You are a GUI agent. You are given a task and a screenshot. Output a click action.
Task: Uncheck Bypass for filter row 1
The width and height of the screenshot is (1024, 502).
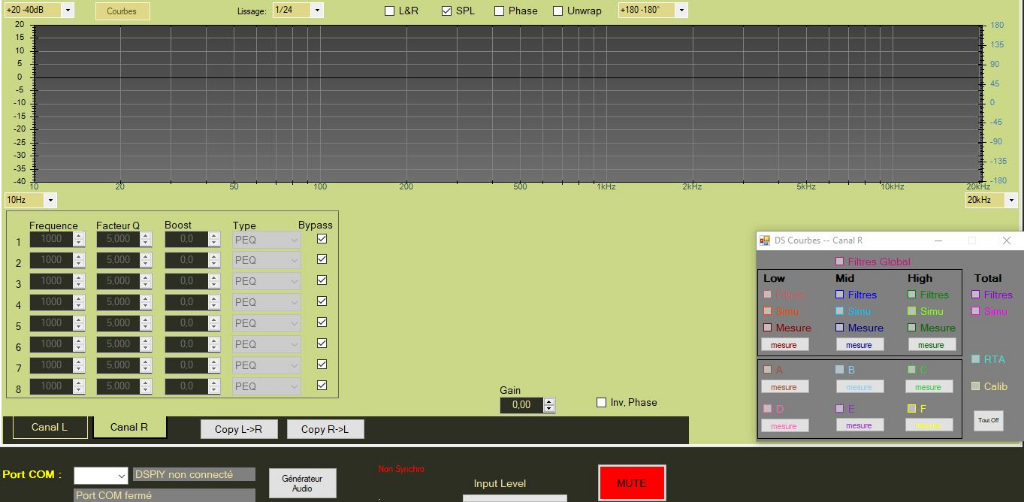tap(321, 240)
